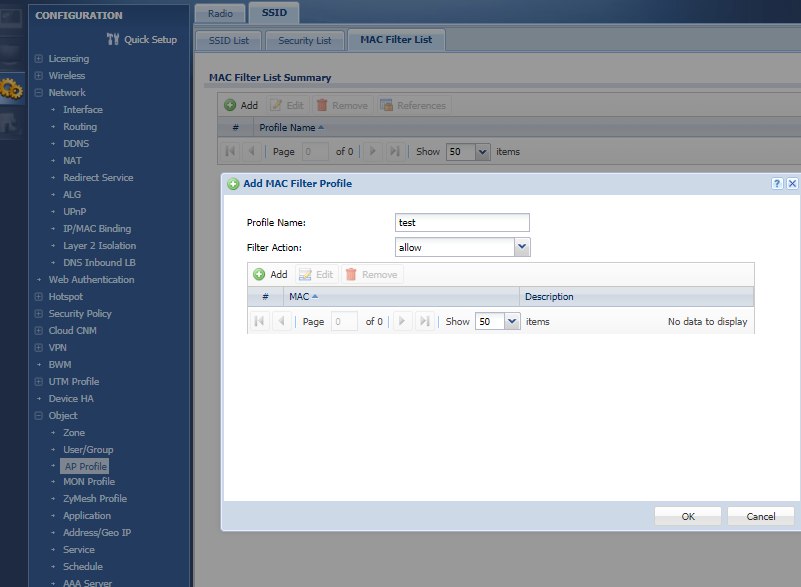This screenshot has width=801, height=587.
Task: Click the Quick Setup link
Action: coord(150,39)
